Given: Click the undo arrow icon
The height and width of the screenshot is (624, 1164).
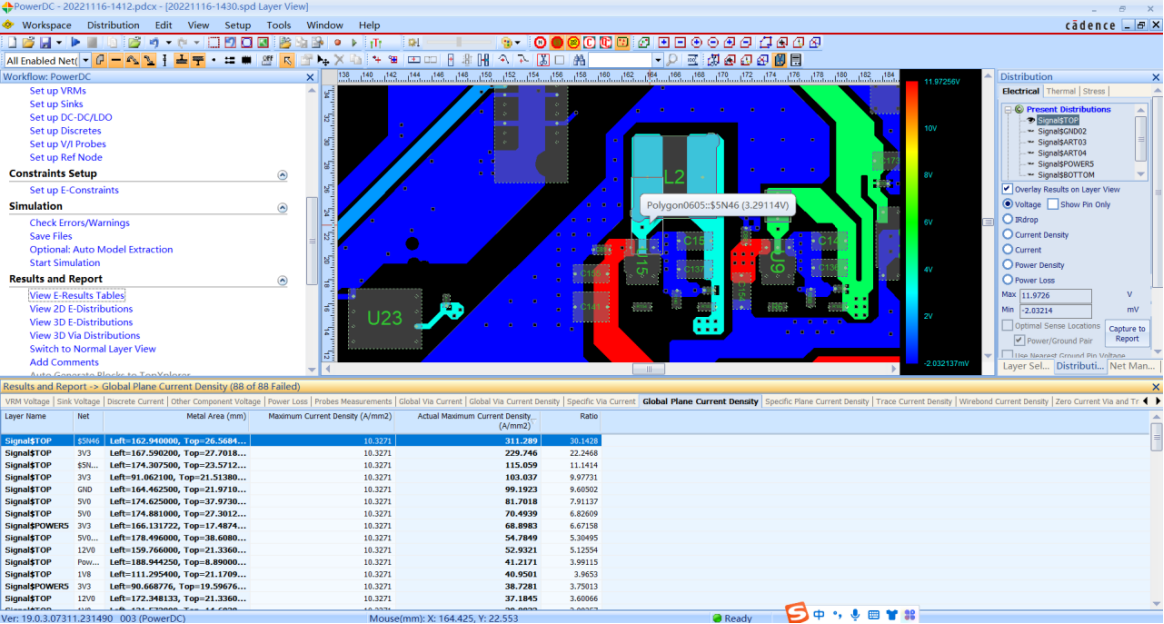Looking at the screenshot, I should click(x=154, y=42).
